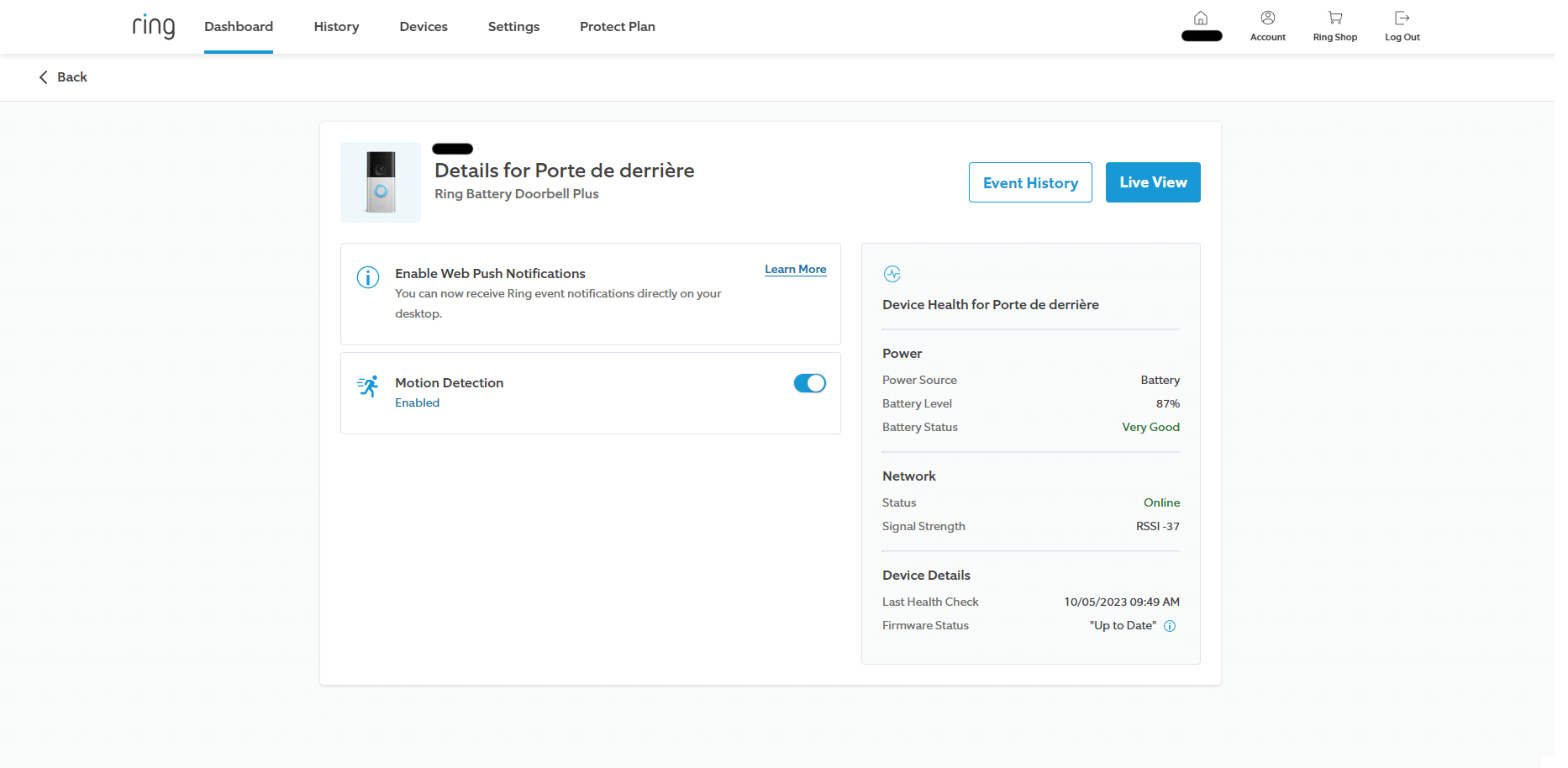Image resolution: width=1568 pixels, height=768 pixels.
Task: Click the Event History button
Action: point(1030,183)
